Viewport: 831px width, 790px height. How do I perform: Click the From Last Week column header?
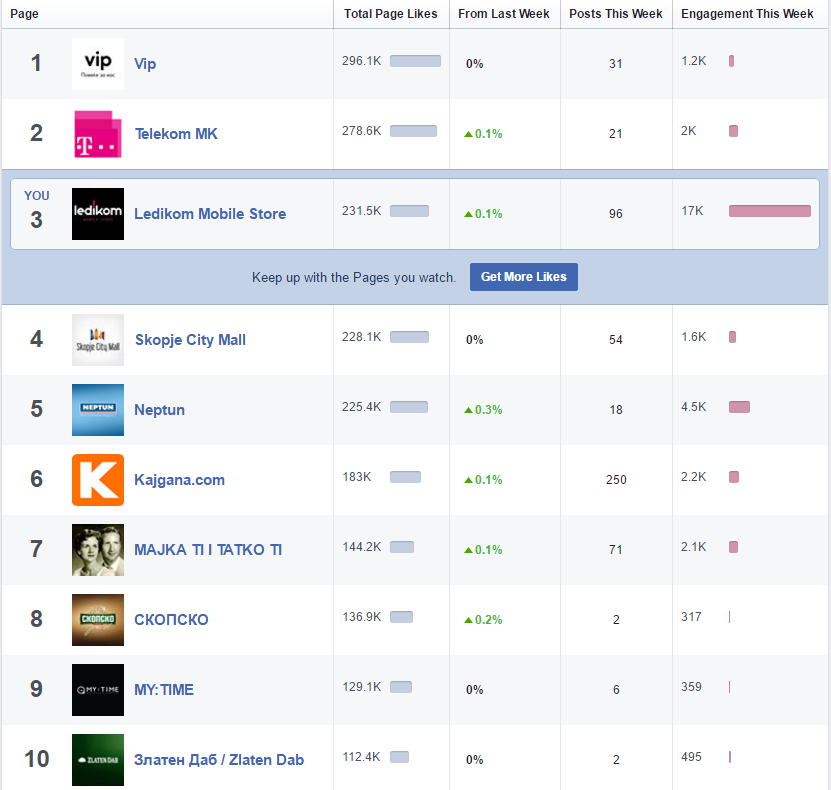[503, 14]
